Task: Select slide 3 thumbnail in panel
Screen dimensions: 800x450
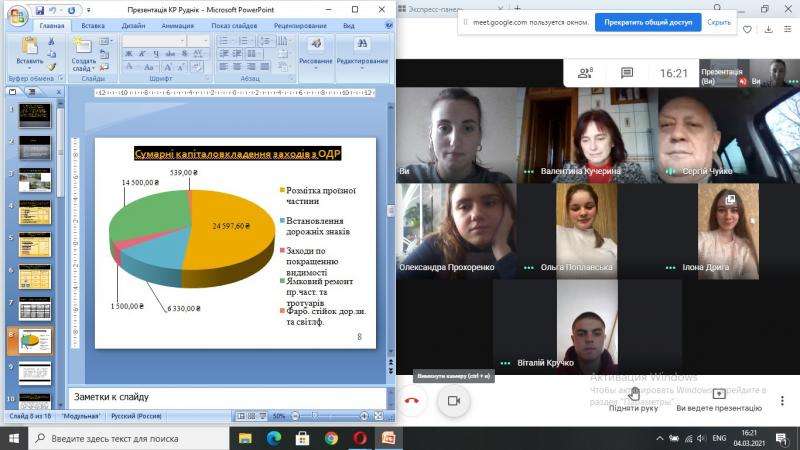Action: click(36, 179)
